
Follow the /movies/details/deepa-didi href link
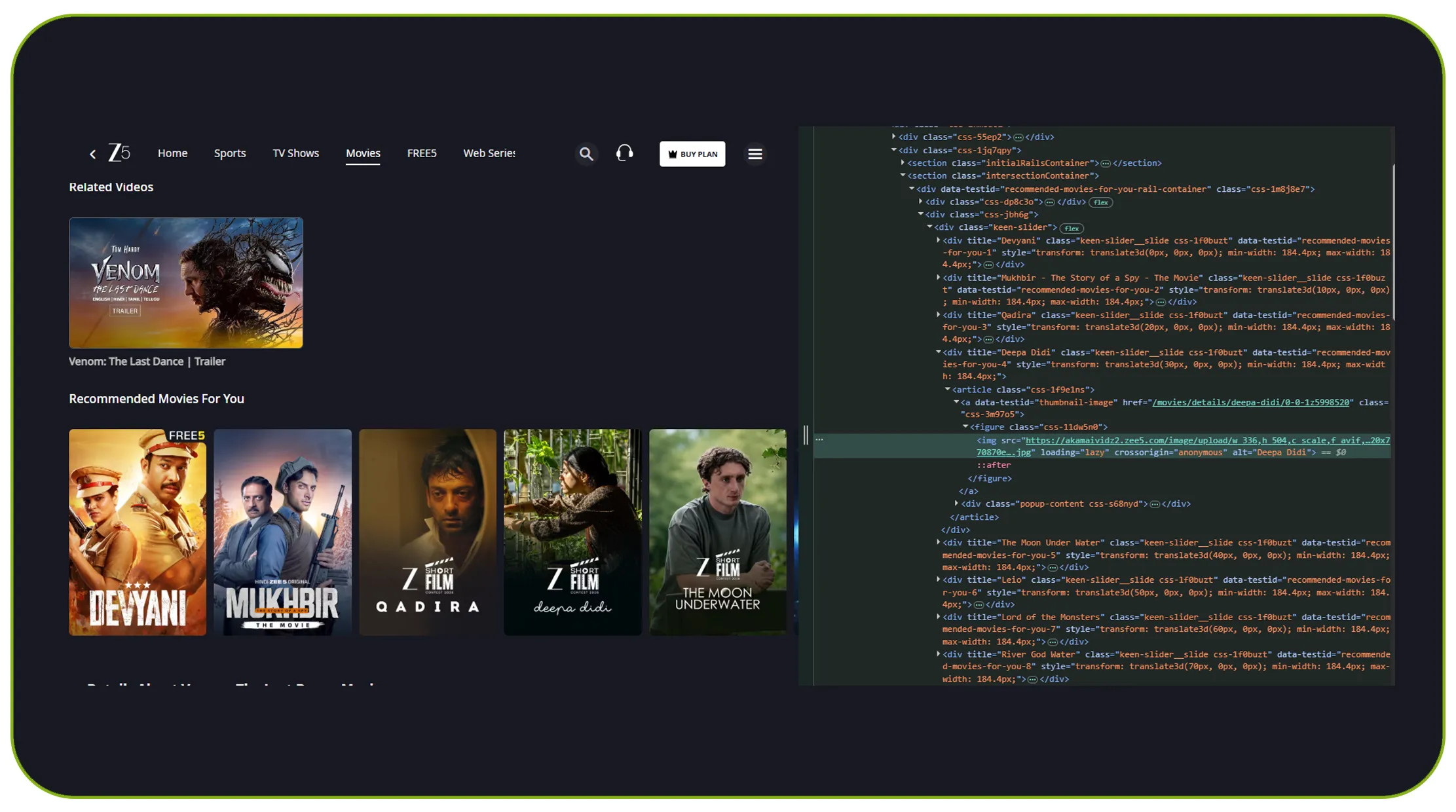pyautogui.click(x=1251, y=403)
